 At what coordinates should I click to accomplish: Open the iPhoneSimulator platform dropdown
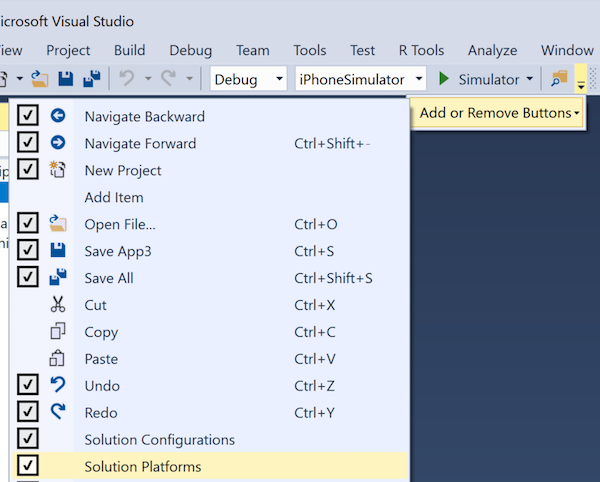[362, 79]
